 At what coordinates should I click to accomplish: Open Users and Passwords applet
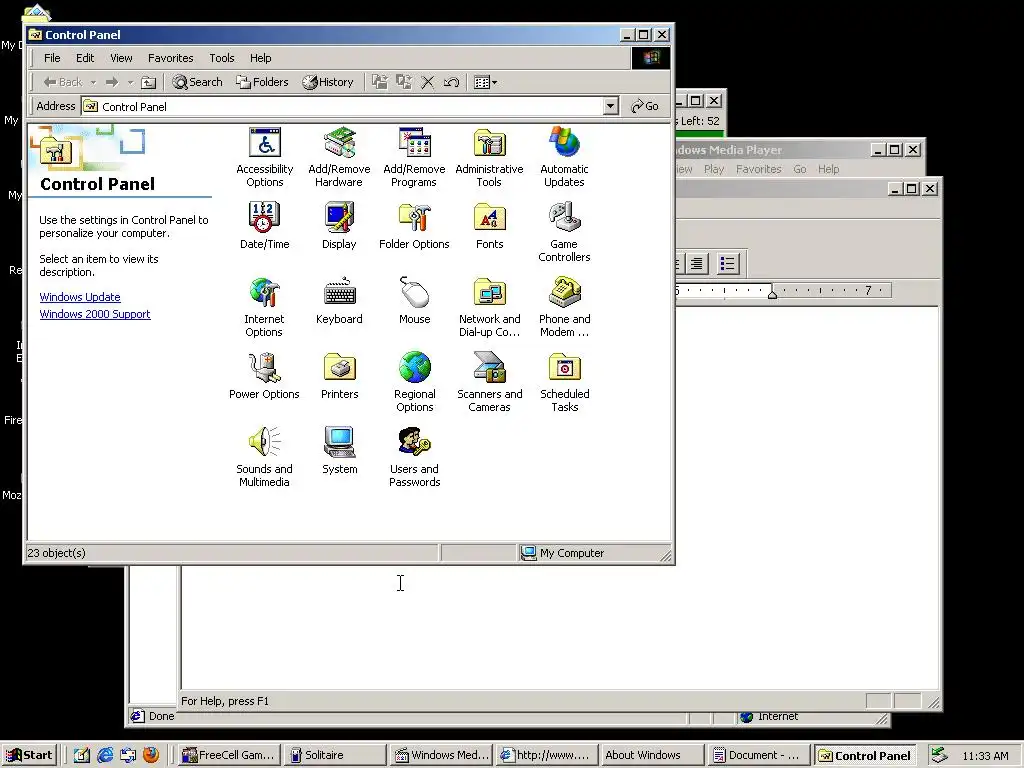tap(414, 457)
